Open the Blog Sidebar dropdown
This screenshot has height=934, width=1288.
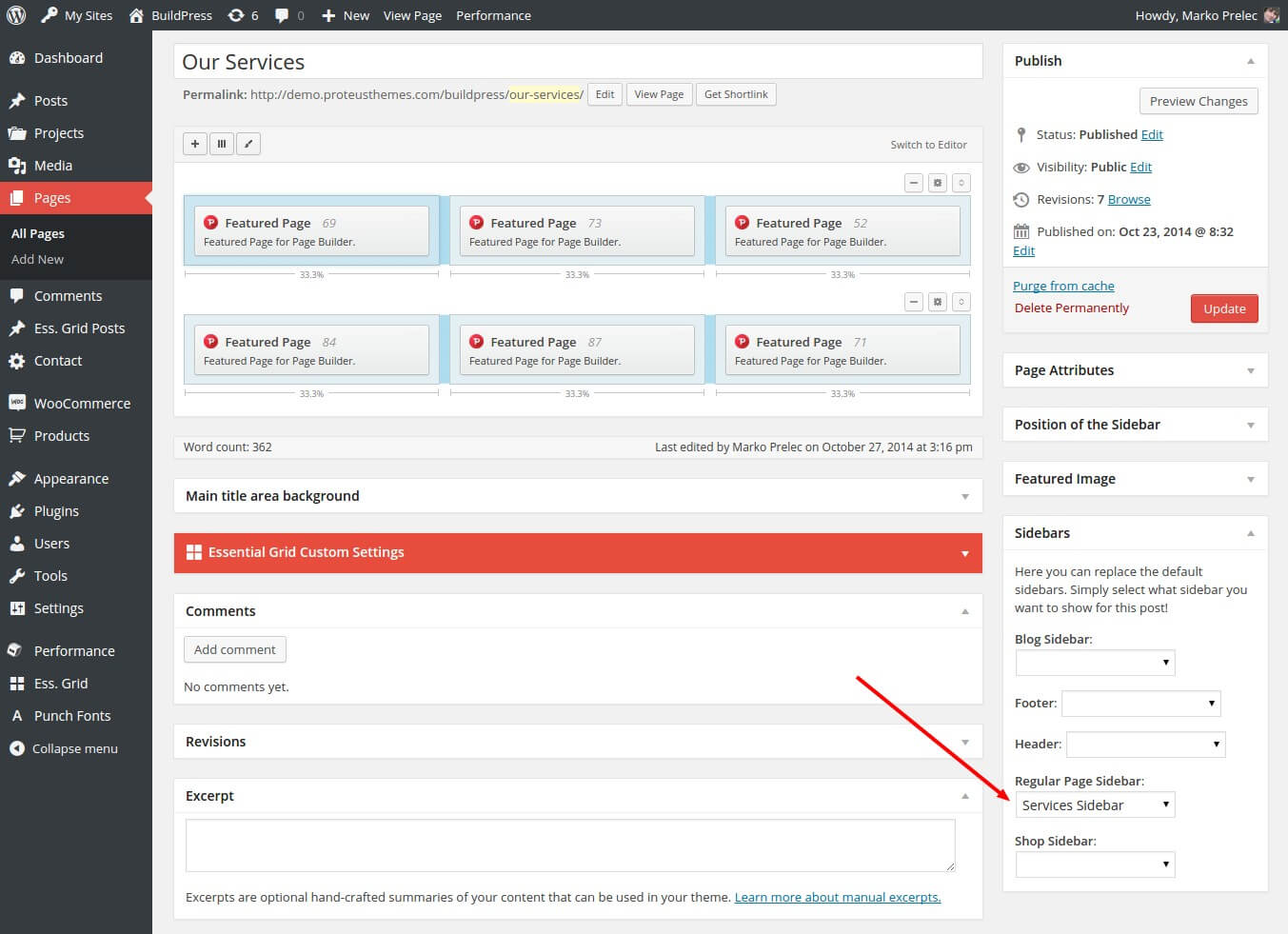coord(1095,663)
